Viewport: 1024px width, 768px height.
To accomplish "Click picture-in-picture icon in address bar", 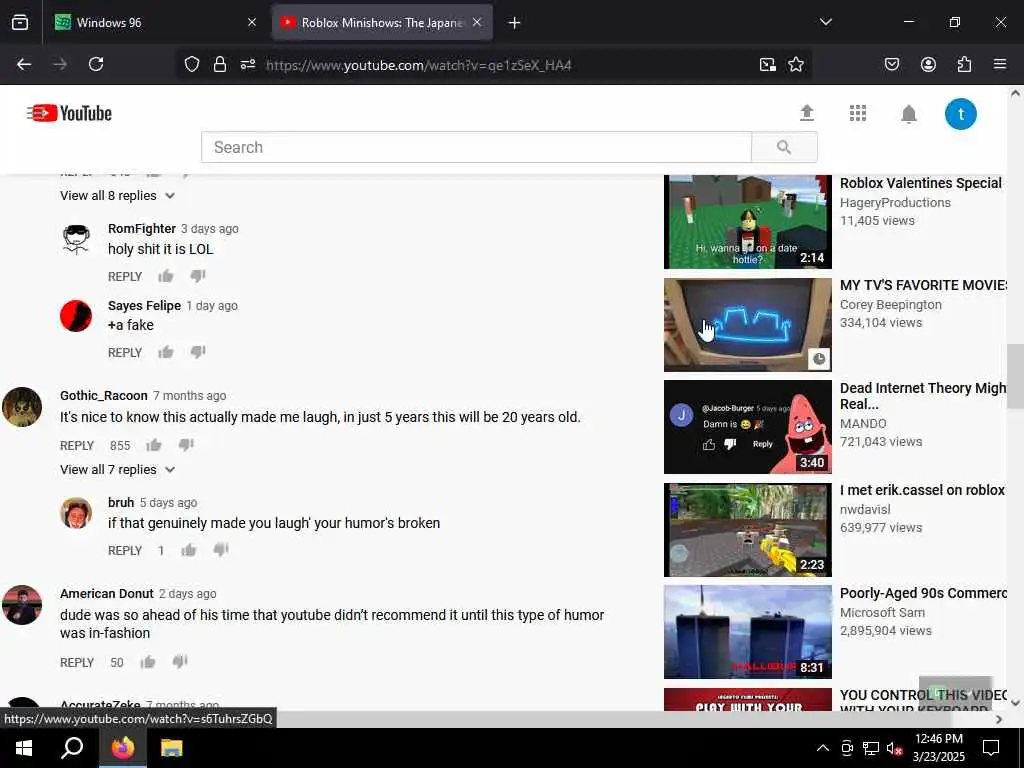I will tap(767, 64).
